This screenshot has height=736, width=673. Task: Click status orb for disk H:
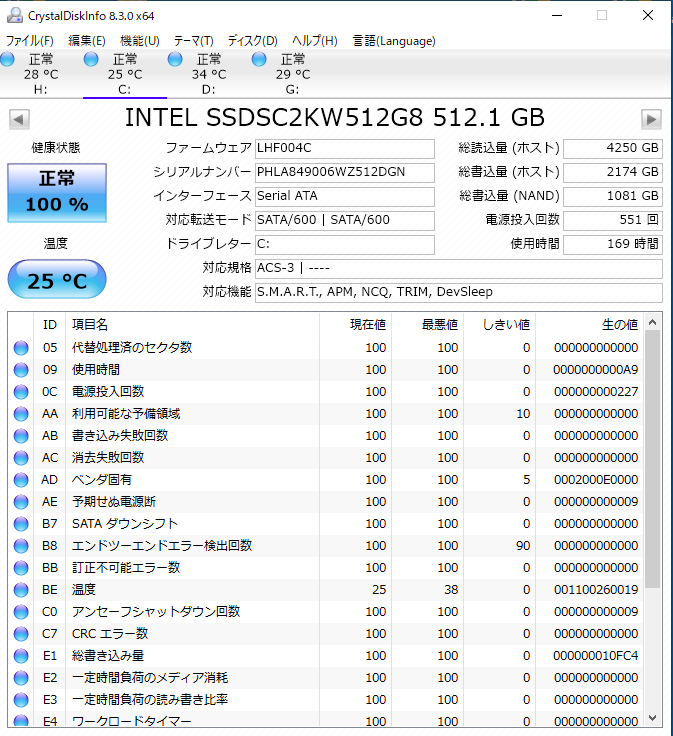8,61
